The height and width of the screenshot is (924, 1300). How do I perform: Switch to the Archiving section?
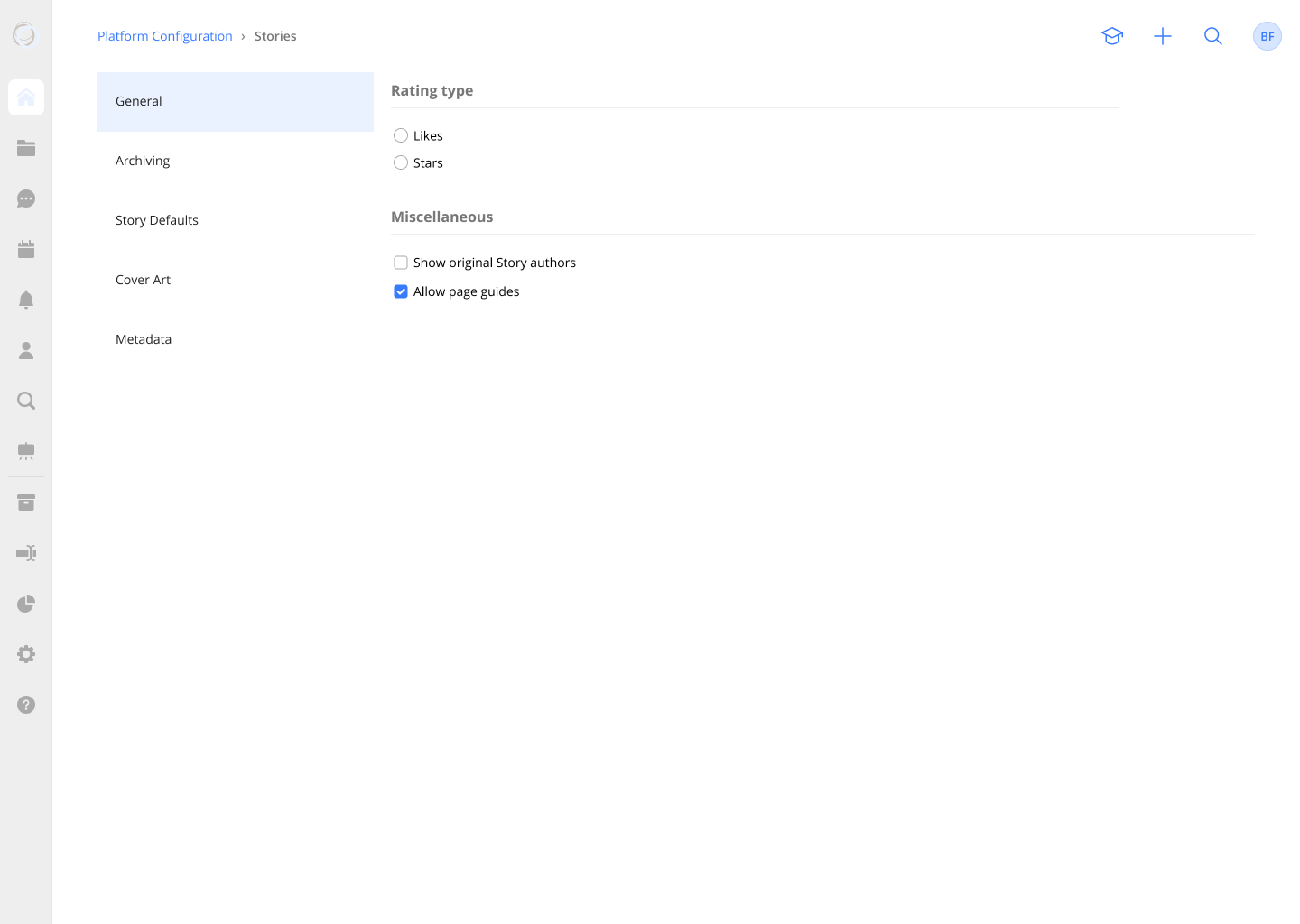coord(143,160)
